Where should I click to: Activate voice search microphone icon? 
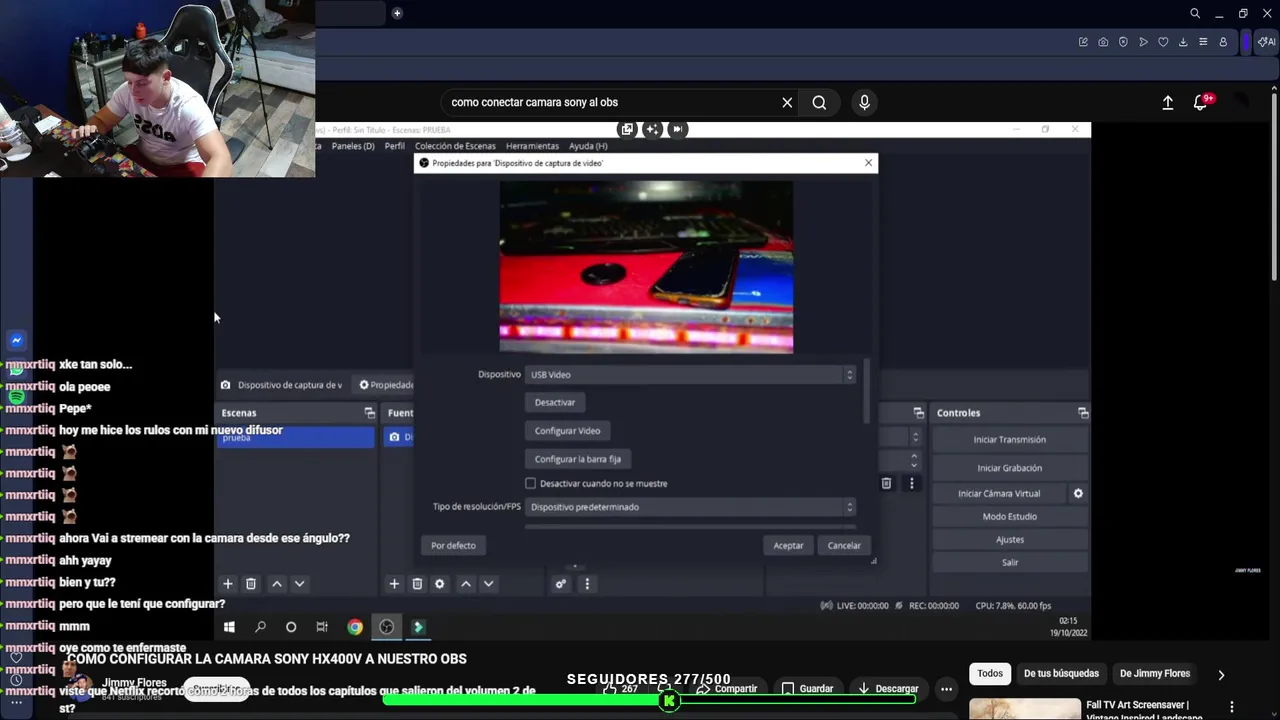(x=864, y=102)
